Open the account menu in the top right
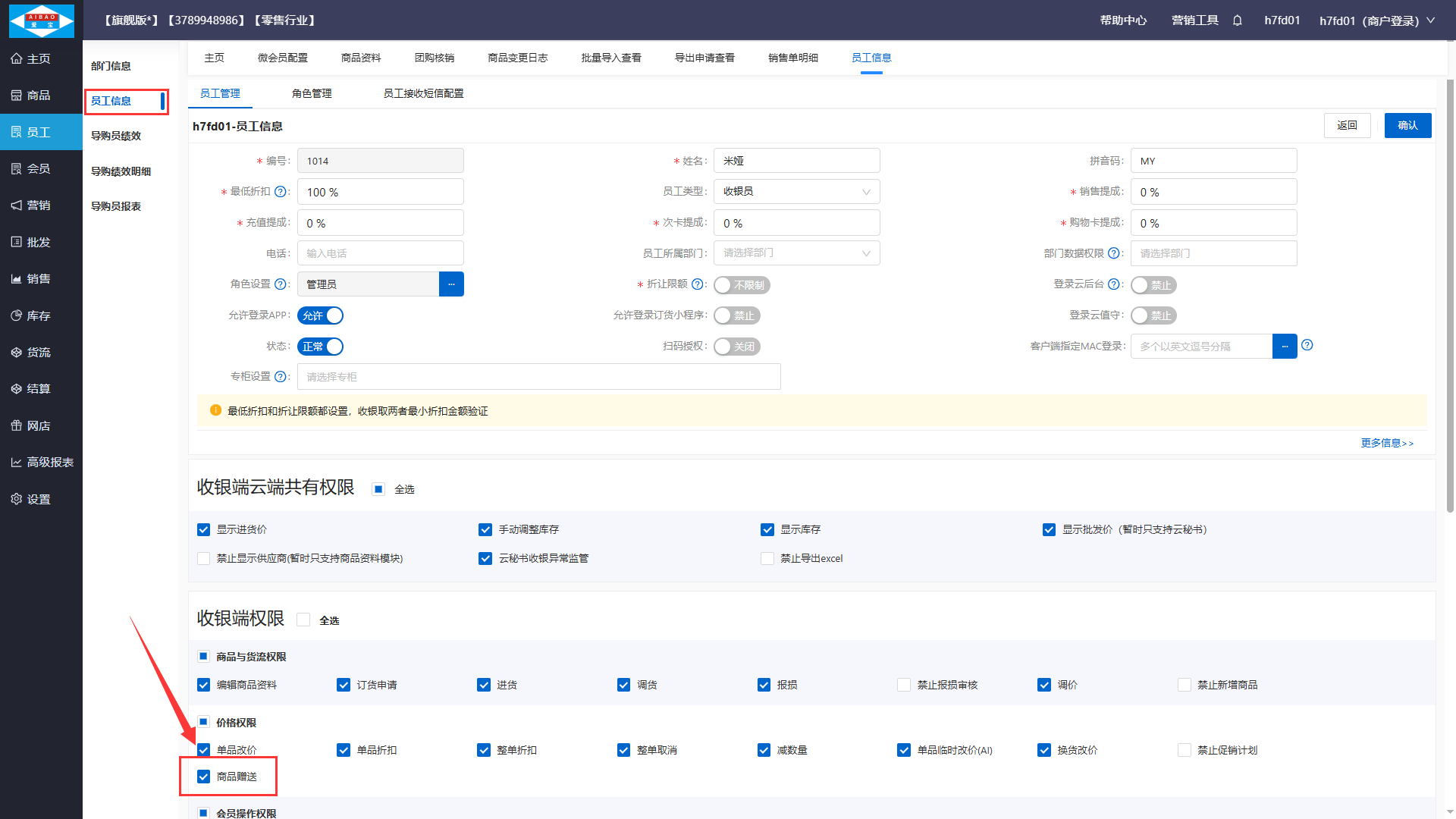1456x819 pixels. [1376, 20]
